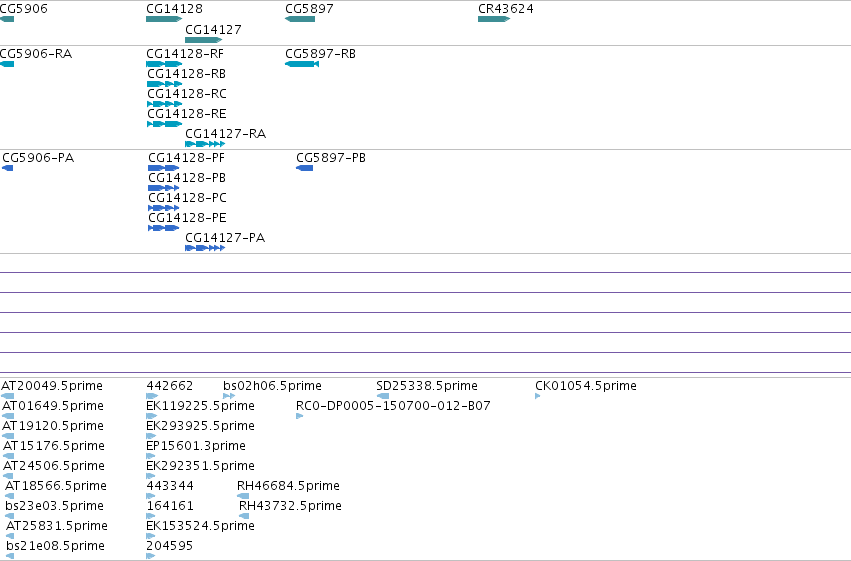
Task: Select the CG5906-PA protein name
Action: pos(38,158)
